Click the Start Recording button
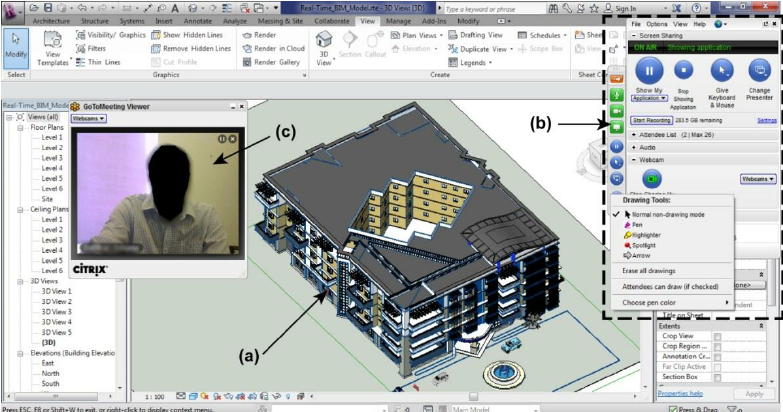783x412 pixels. (651, 120)
